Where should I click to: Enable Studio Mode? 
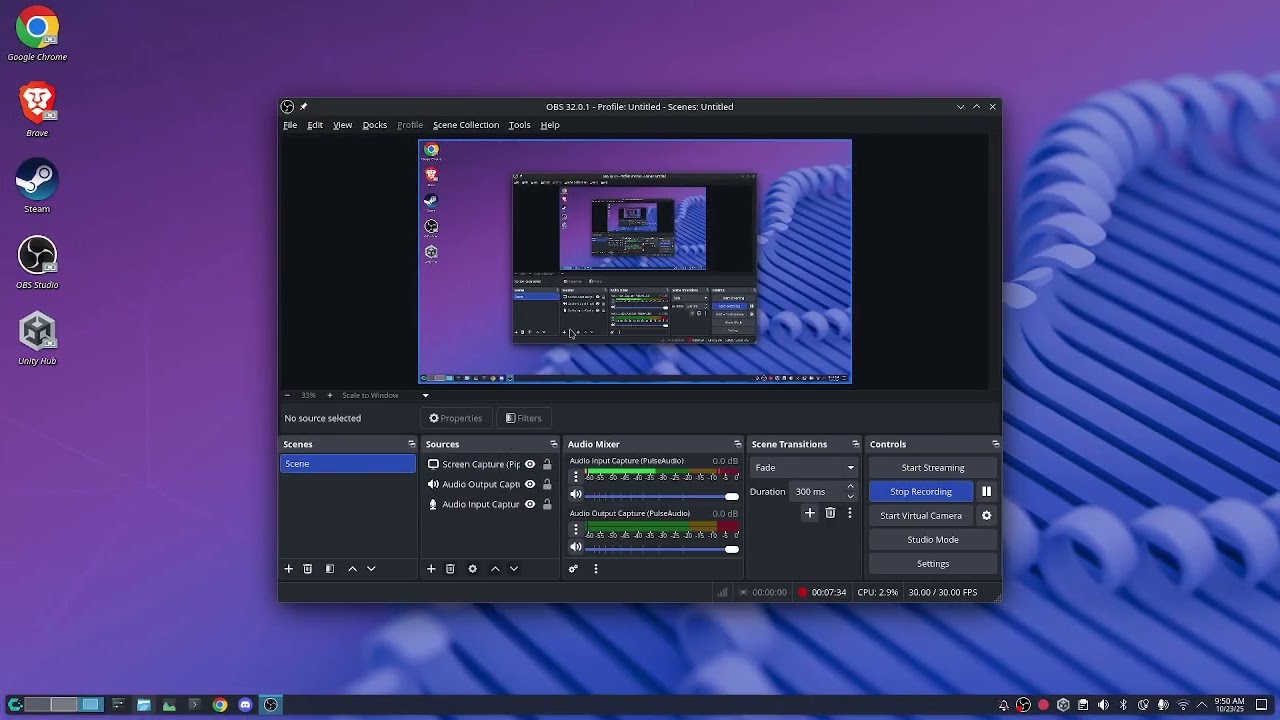933,540
